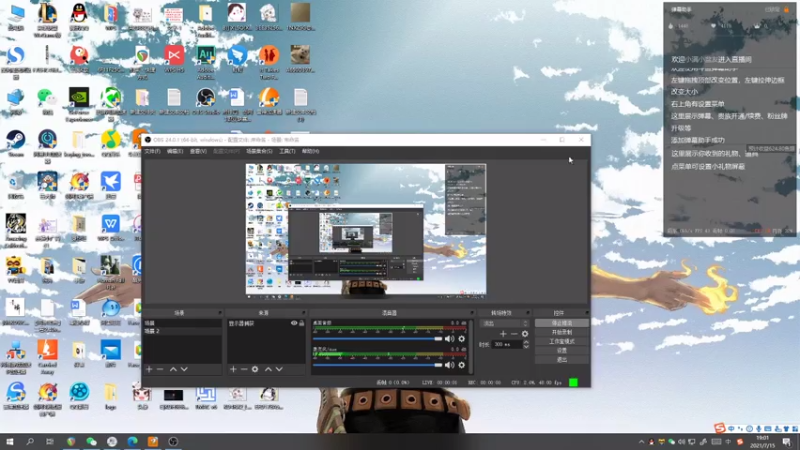Open the taskbar search icon

click(30, 441)
